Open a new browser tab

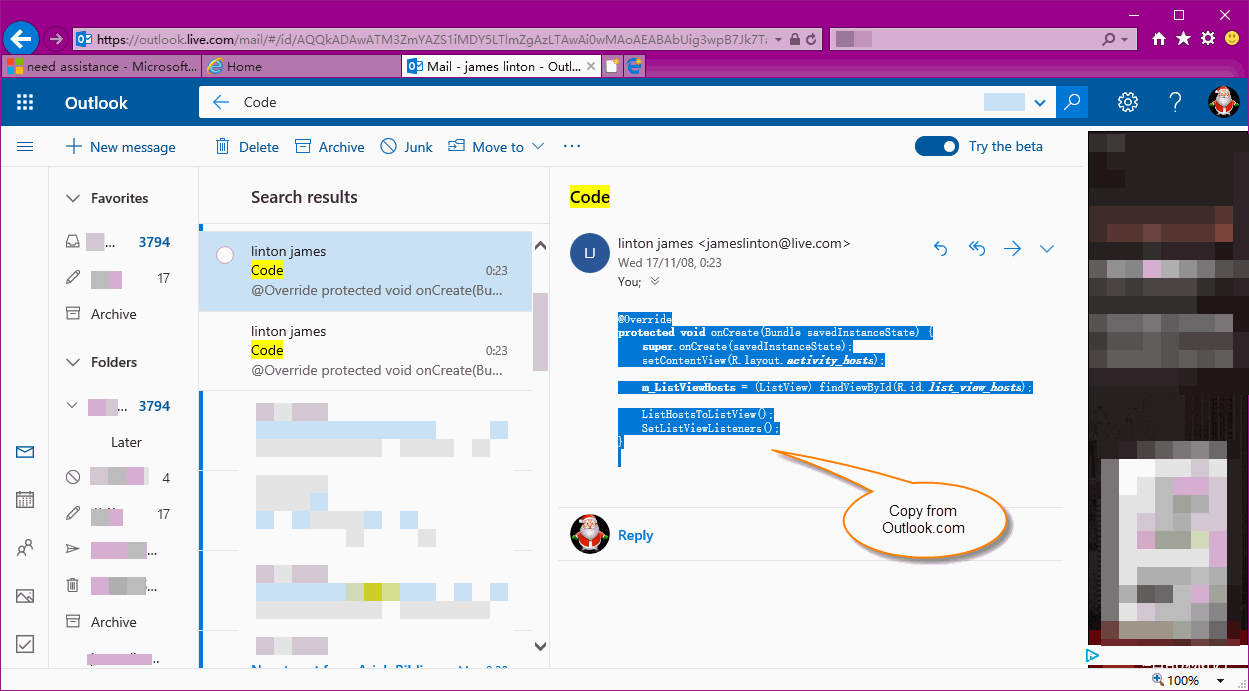613,66
